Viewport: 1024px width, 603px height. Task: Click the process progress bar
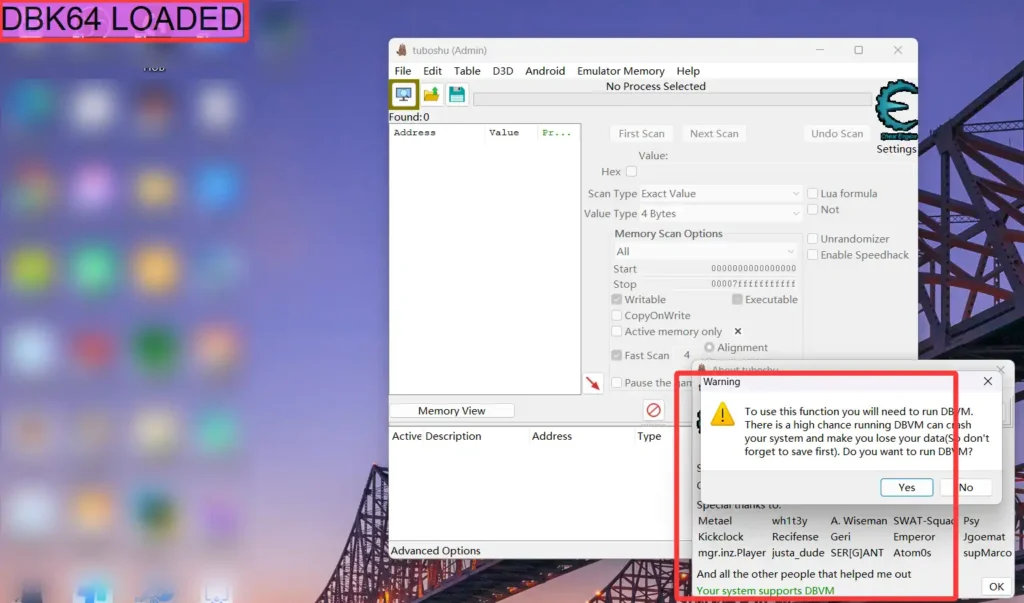pyautogui.click(x=672, y=99)
